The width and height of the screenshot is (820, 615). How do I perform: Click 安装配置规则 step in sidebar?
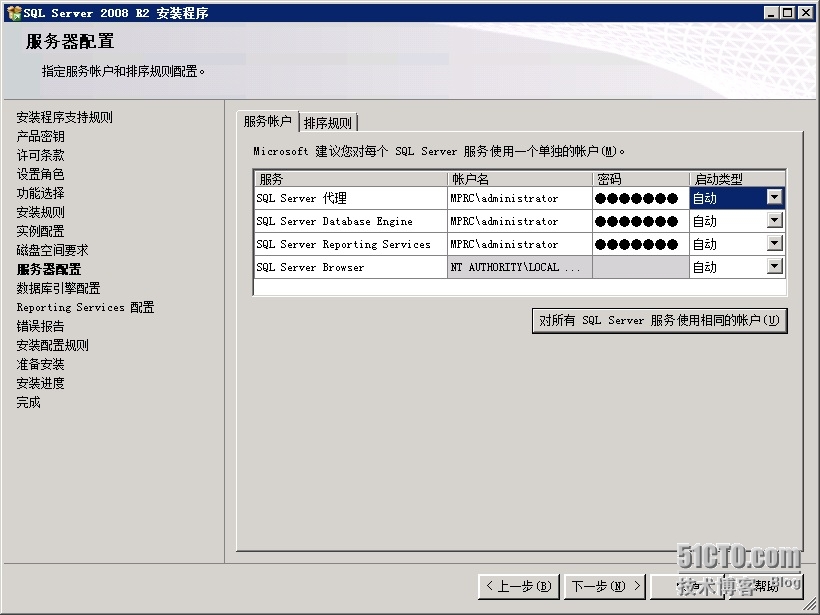point(52,345)
